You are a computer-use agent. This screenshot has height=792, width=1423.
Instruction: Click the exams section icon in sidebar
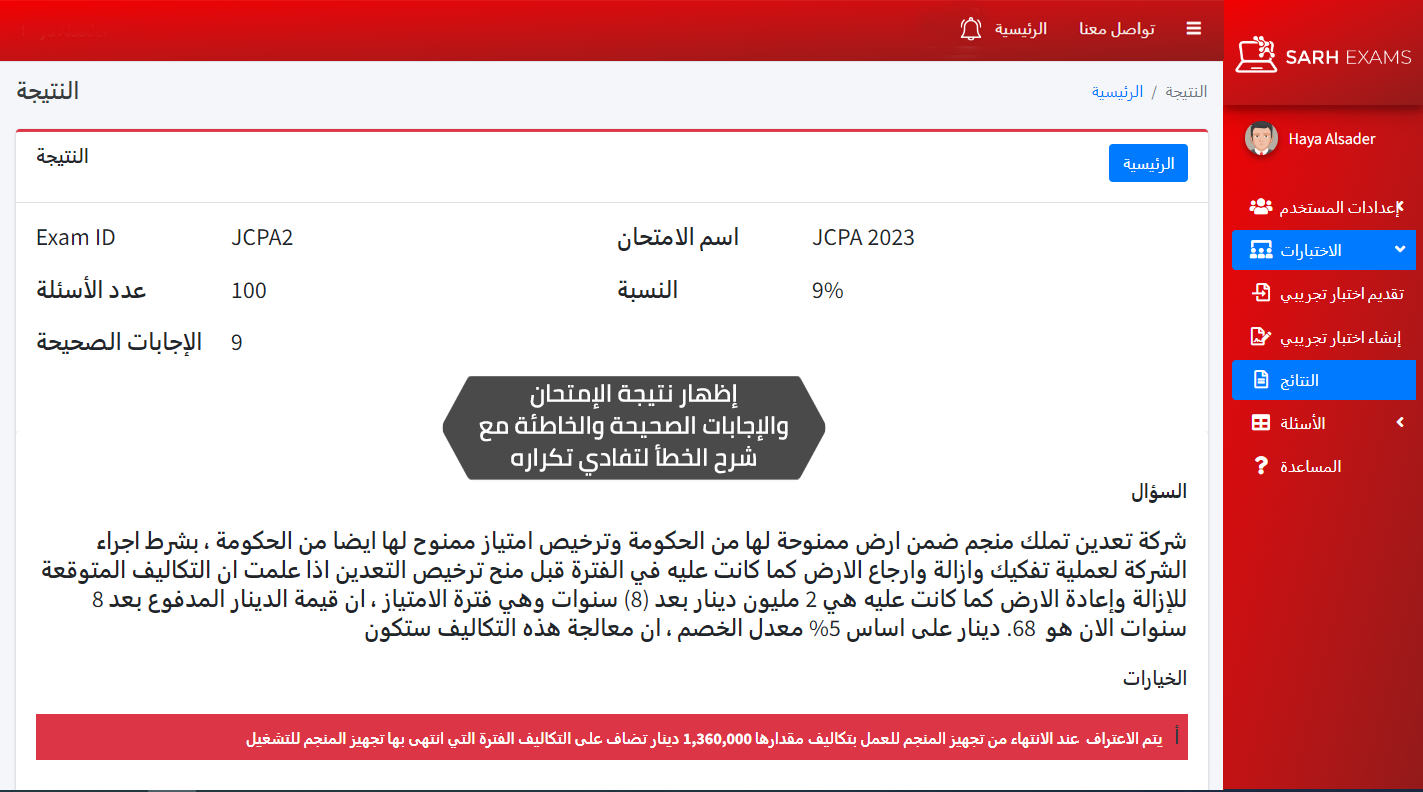pos(1261,250)
